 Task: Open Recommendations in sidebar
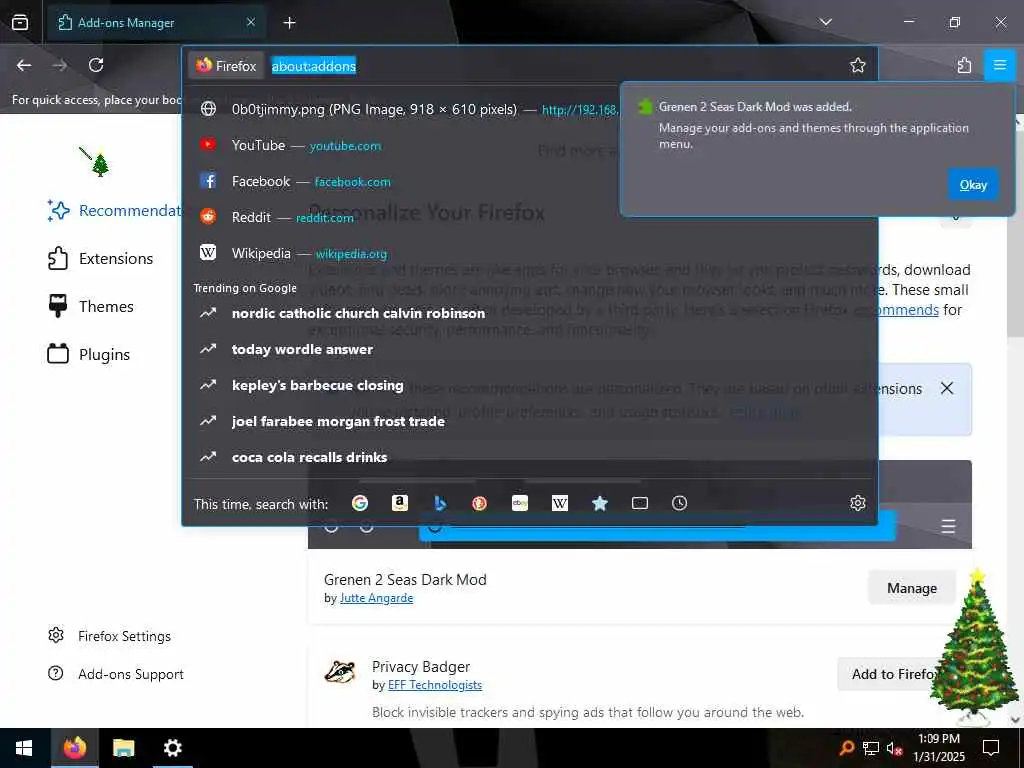point(114,210)
